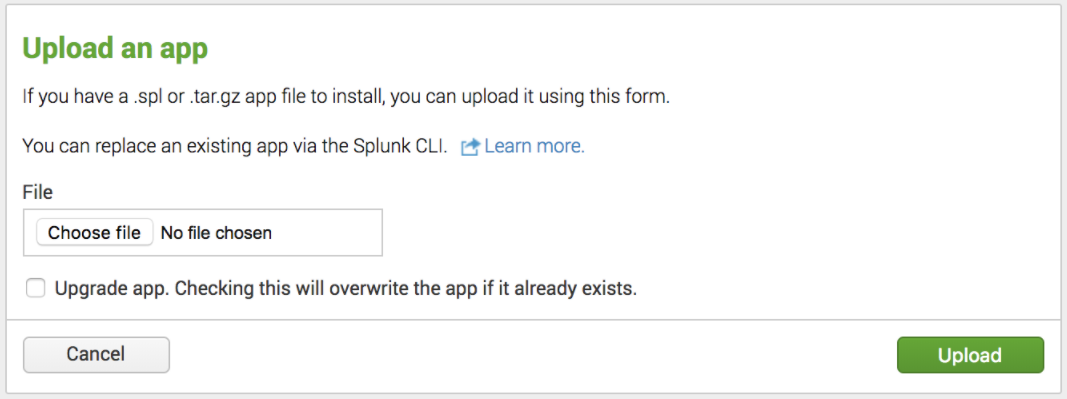Screen dimensions: 1067x399
Task: Follow the Splunk CLI Learn more hyperlink
Action: point(534,146)
